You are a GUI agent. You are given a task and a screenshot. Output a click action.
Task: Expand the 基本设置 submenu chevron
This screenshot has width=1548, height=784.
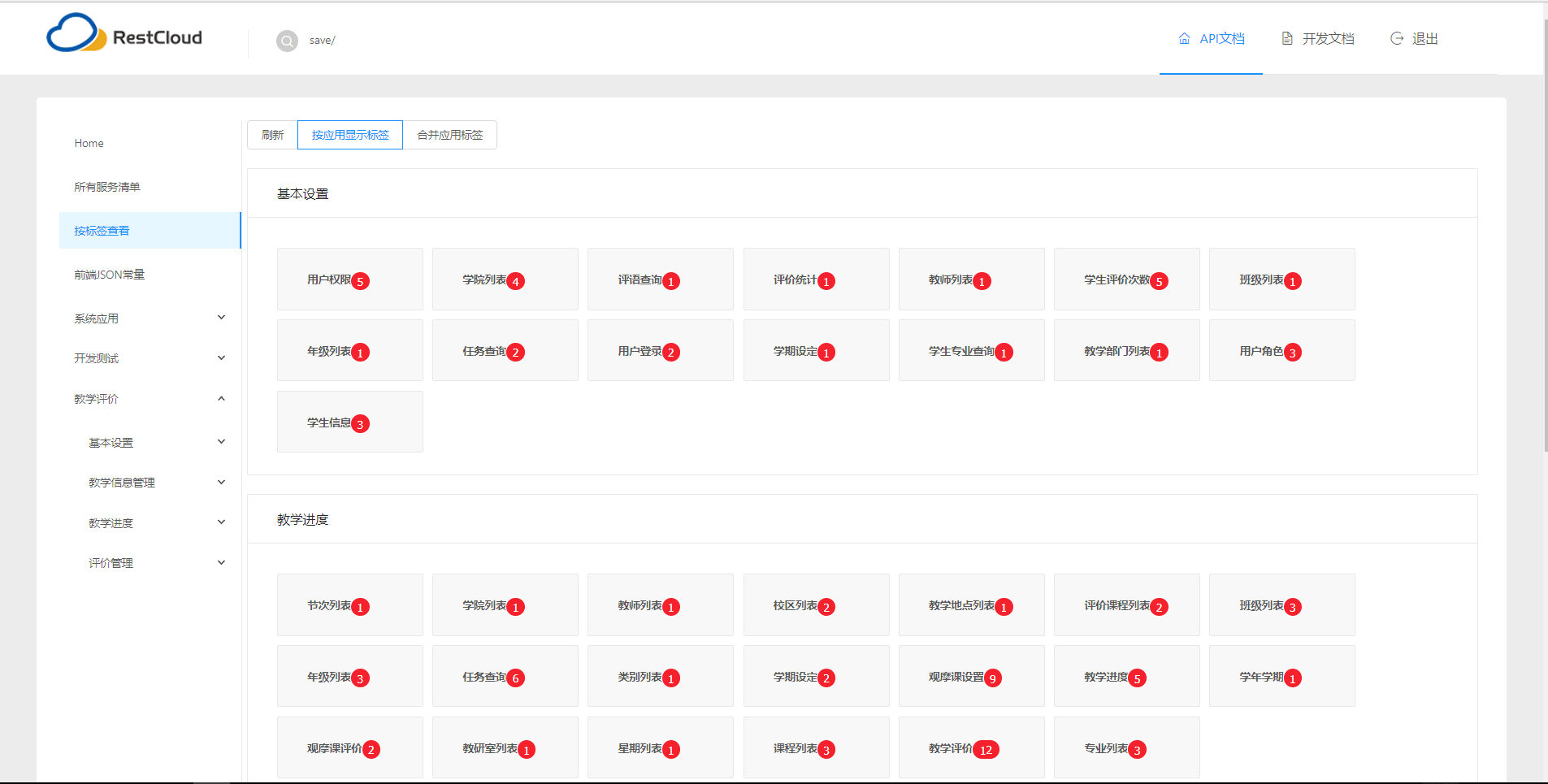click(221, 442)
